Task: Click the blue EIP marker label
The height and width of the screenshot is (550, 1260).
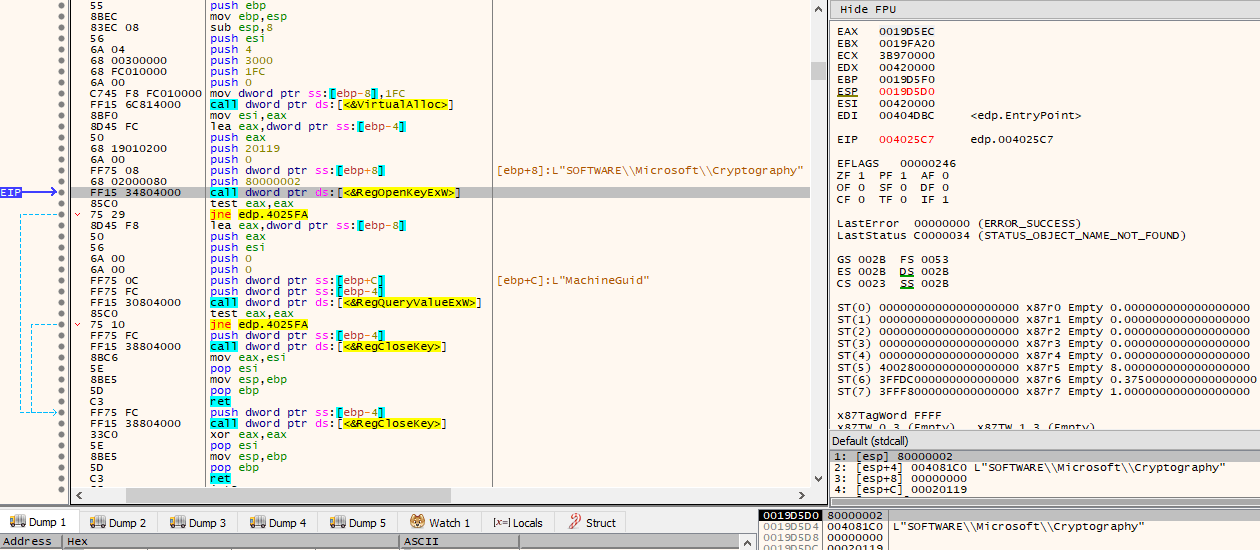Action: [12, 192]
